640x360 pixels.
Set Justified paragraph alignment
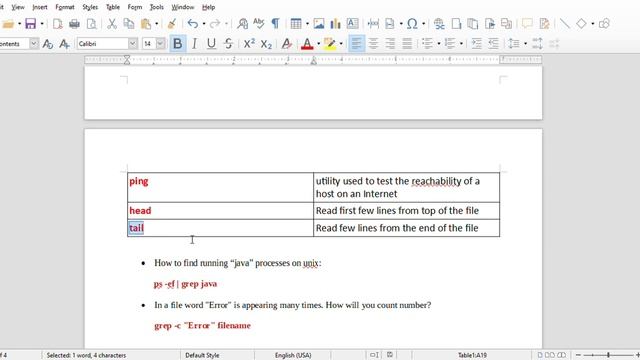click(x=407, y=44)
